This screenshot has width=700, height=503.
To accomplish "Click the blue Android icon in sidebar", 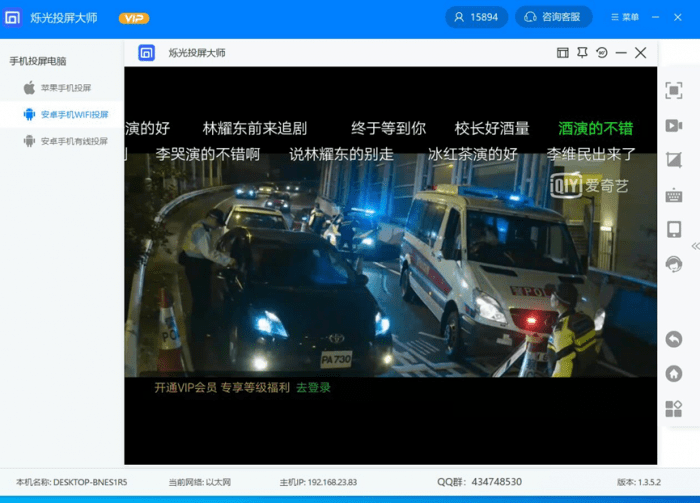I will pos(29,114).
